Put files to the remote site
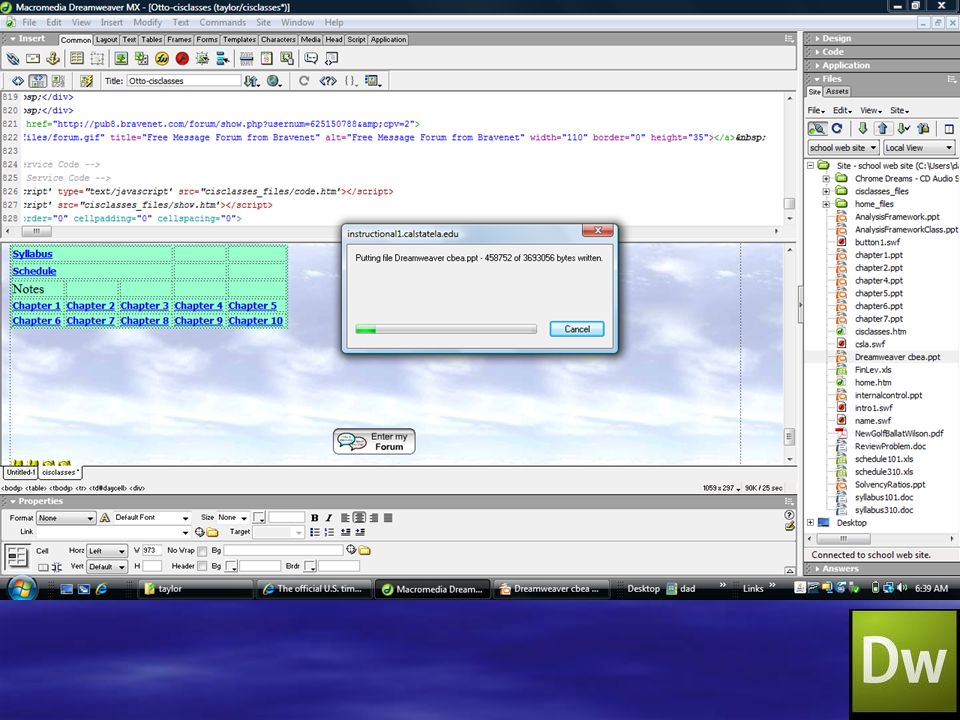 click(x=883, y=129)
